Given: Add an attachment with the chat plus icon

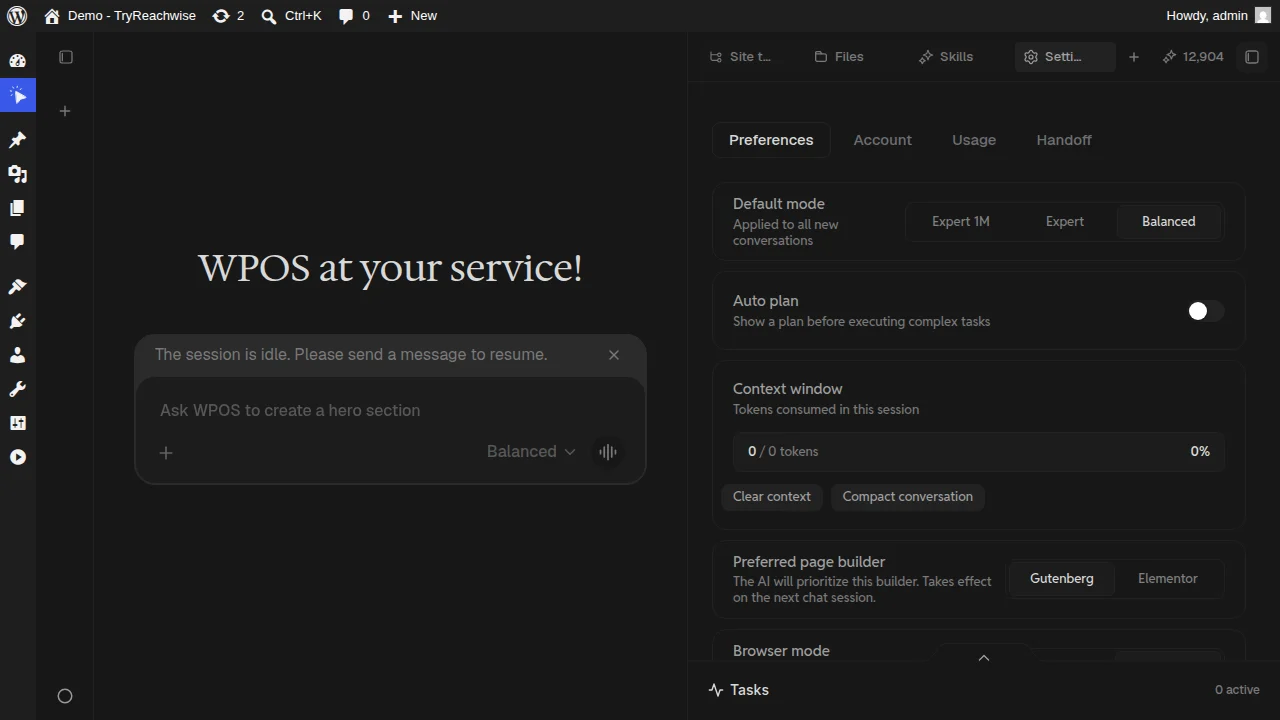Looking at the screenshot, I should [166, 453].
